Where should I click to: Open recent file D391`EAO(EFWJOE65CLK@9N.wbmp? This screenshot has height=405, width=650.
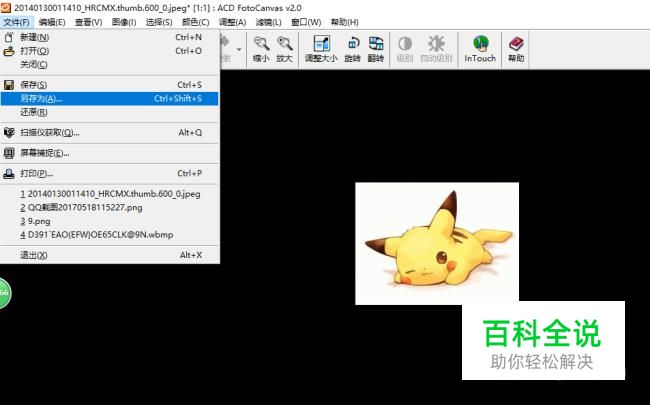pyautogui.click(x=109, y=235)
